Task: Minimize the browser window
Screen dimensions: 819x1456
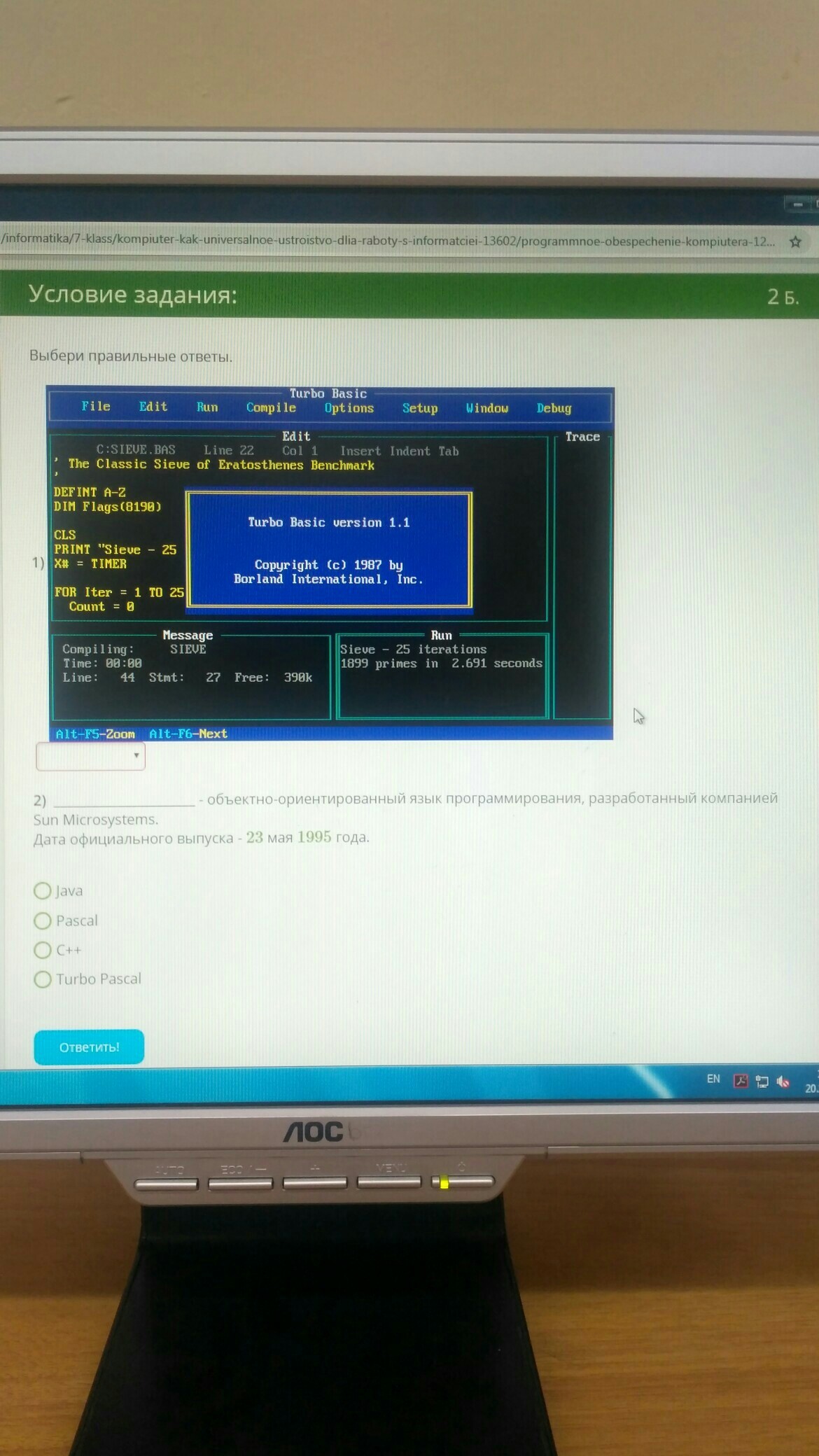Action: (797, 204)
